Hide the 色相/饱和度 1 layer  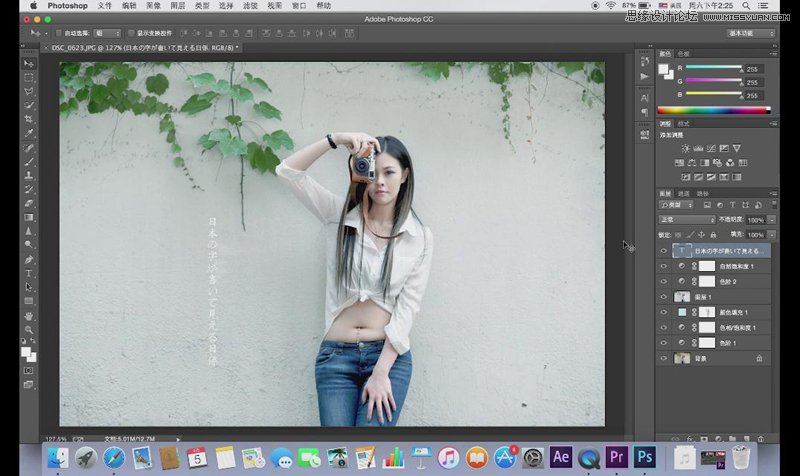[x=663, y=328]
